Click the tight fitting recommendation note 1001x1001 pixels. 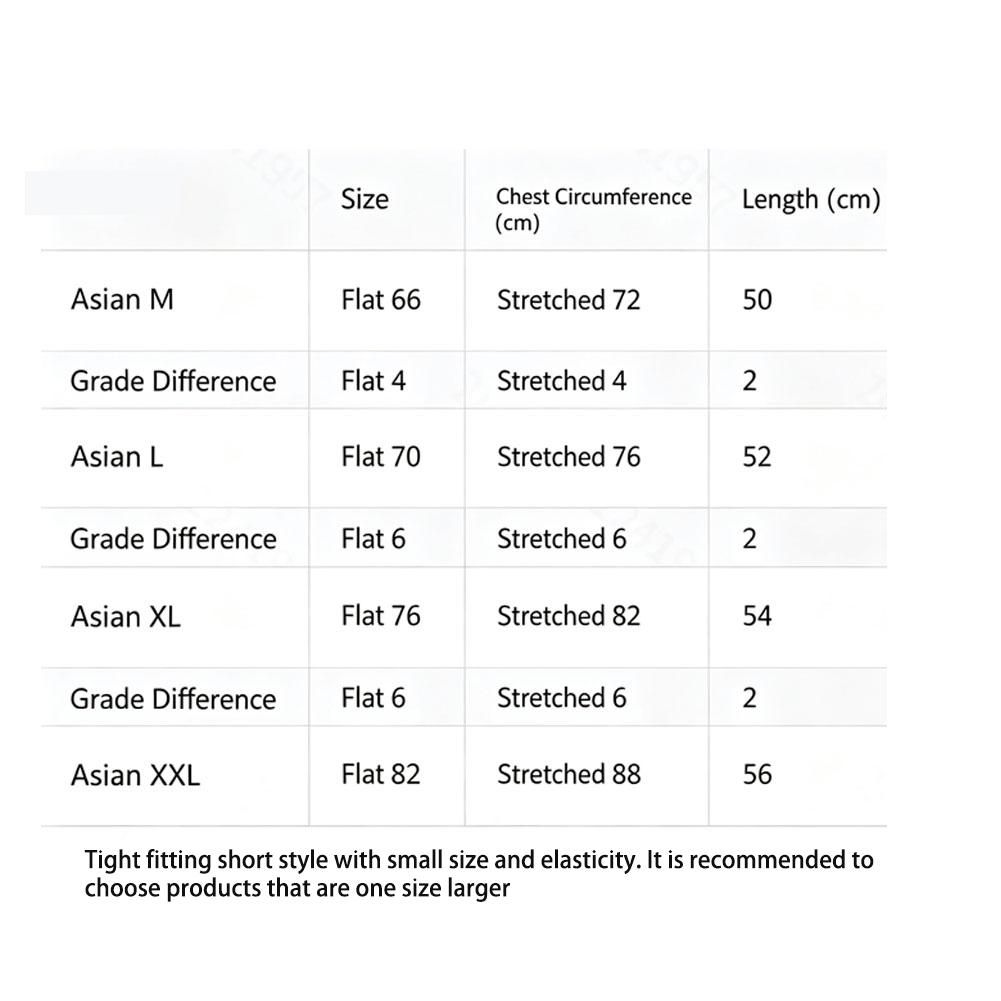tap(479, 874)
